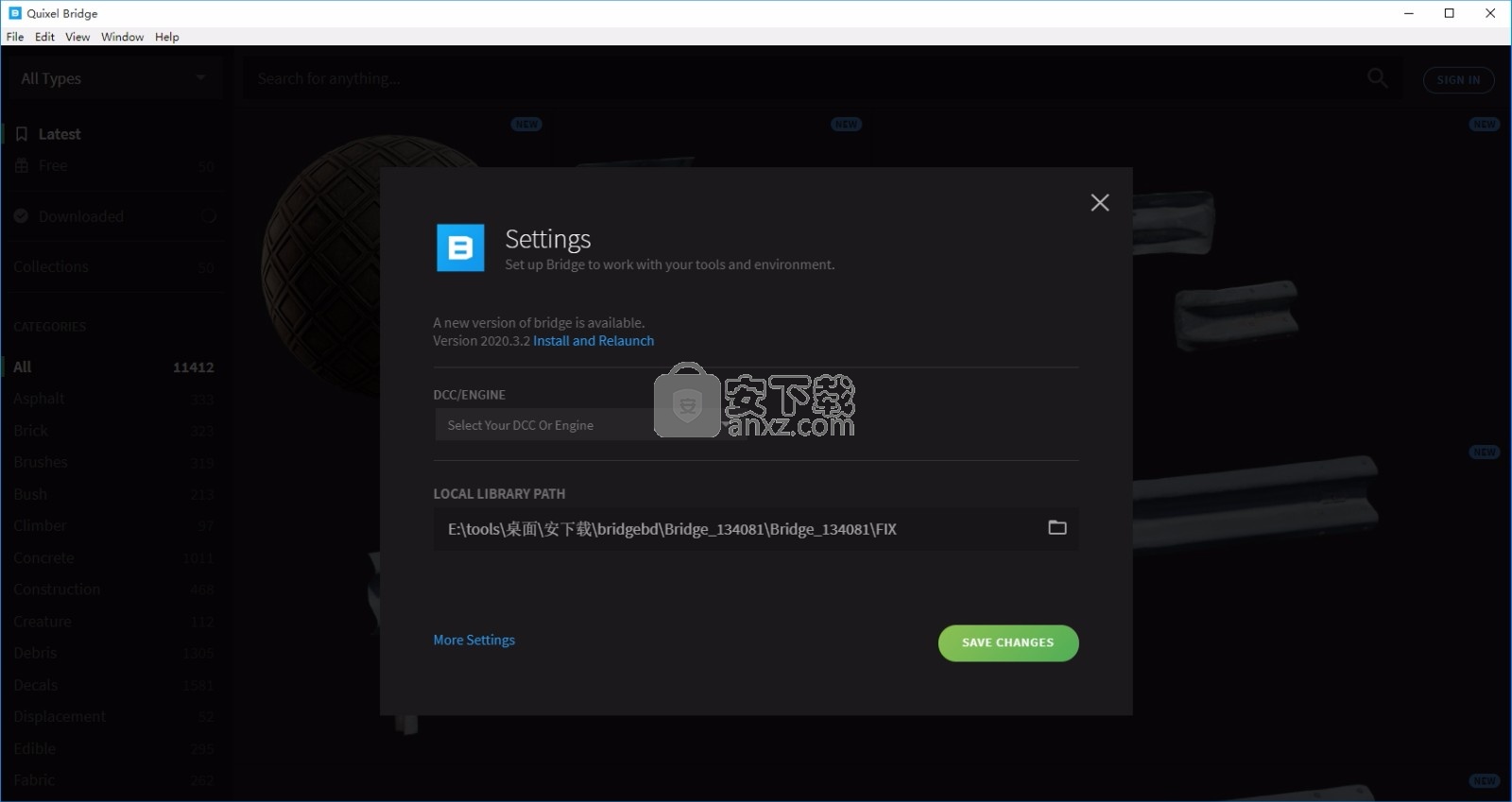
Task: Minimize the Quixel Bridge window
Action: (x=1409, y=13)
